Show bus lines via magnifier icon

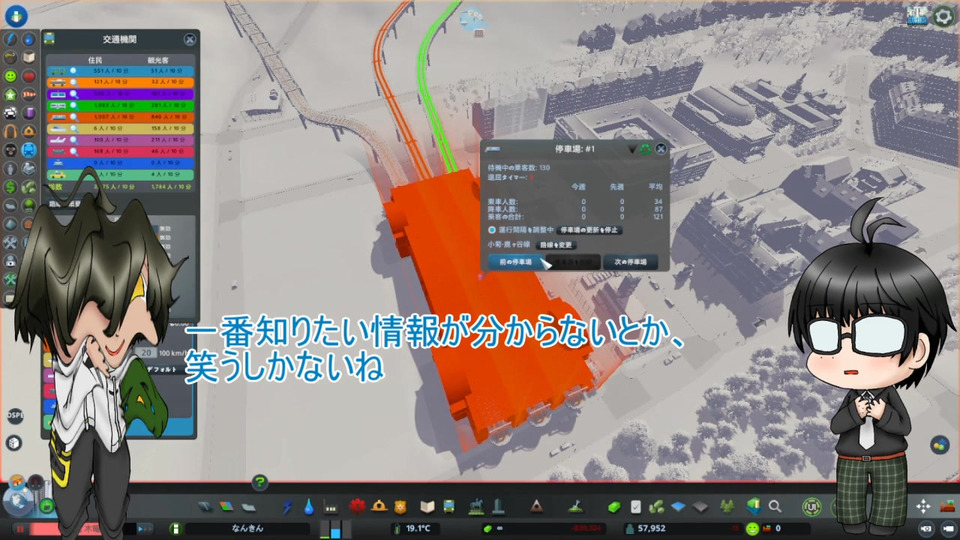click(73, 71)
